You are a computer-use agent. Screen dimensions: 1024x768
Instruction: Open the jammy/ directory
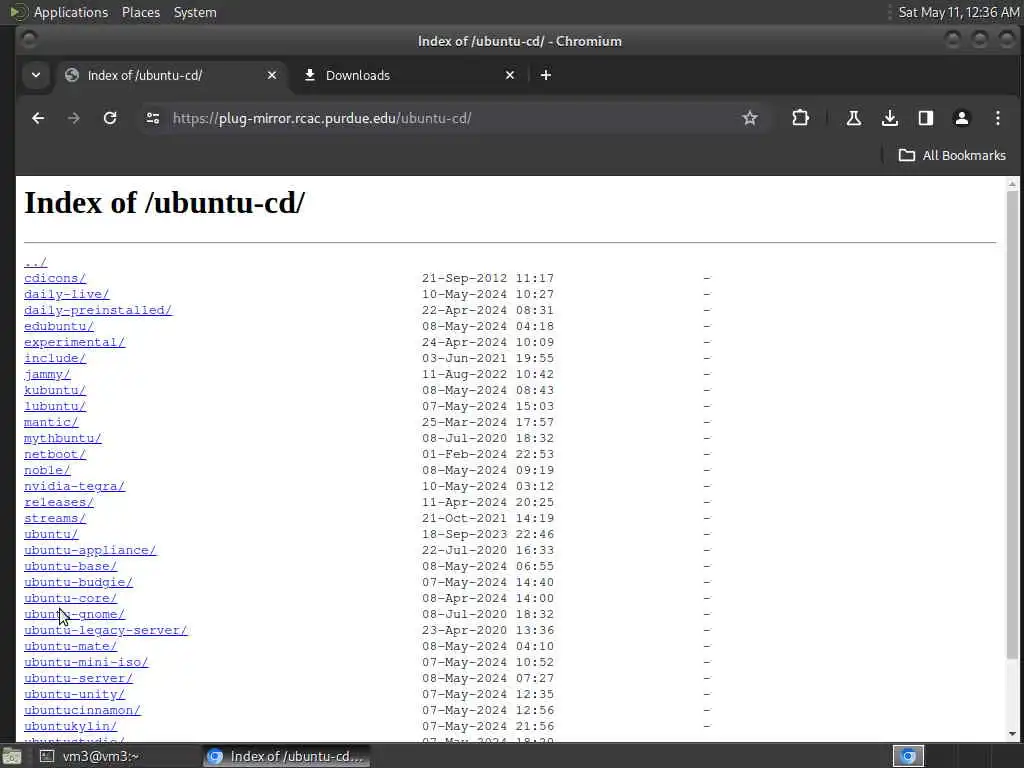[47, 374]
